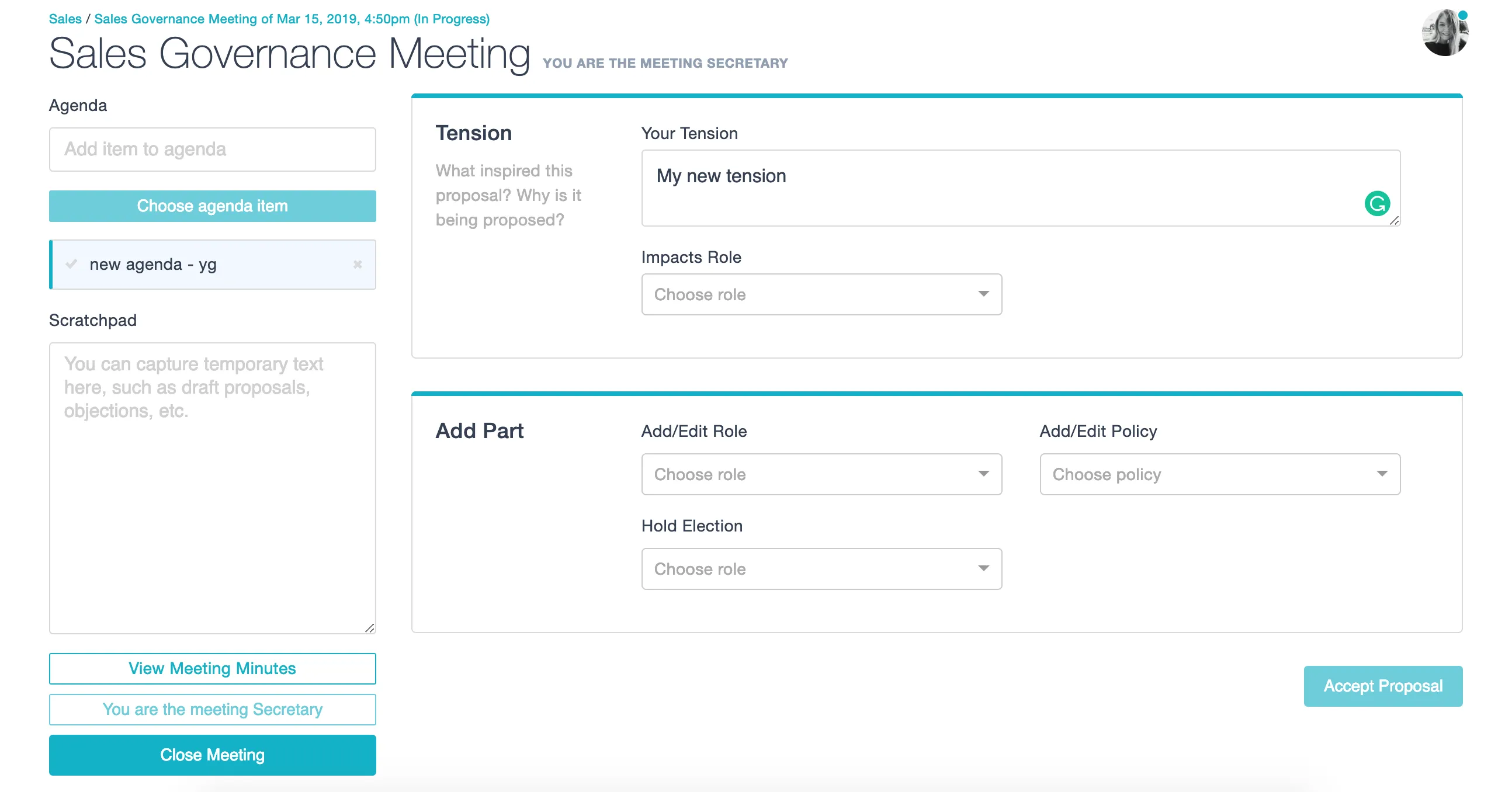Click the 'Add item to agenda' field
Image resolution: width=1512 pixels, height=792 pixels.
pyautogui.click(x=212, y=149)
